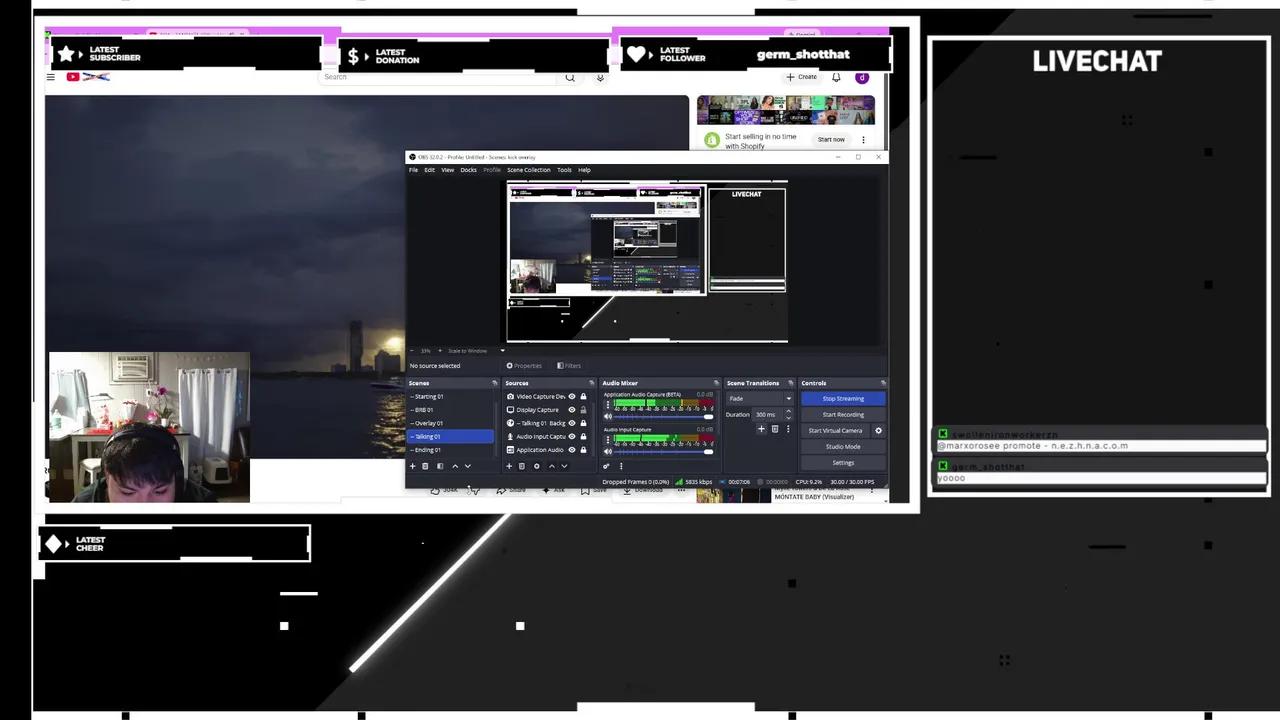Viewport: 1280px width, 720px height.
Task: Open Shopify ad three-dot options
Action: tap(863, 140)
